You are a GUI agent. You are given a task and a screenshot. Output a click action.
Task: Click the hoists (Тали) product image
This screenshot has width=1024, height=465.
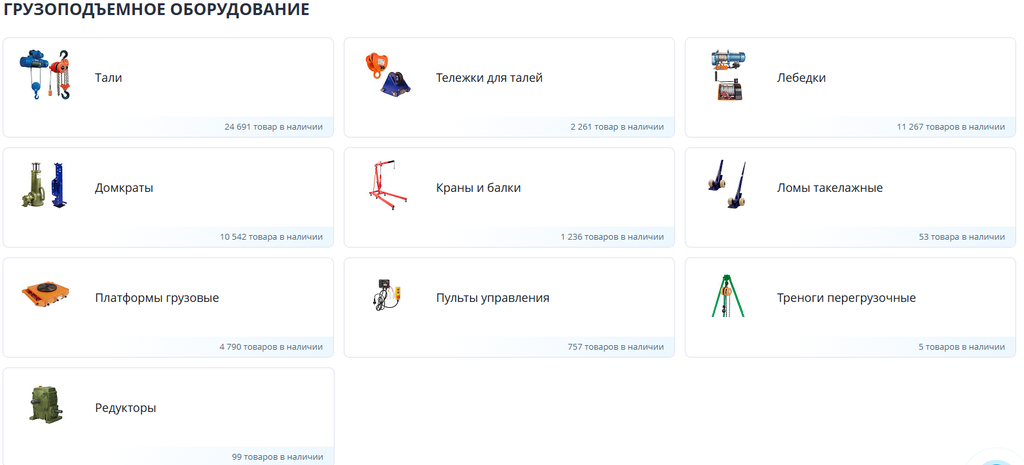point(46,76)
